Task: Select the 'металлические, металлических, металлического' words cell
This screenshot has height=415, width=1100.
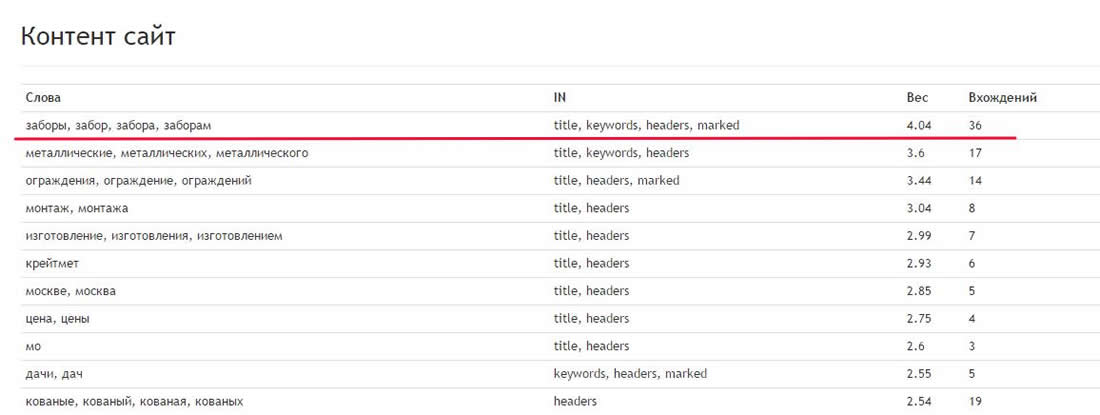Action: tap(166, 153)
